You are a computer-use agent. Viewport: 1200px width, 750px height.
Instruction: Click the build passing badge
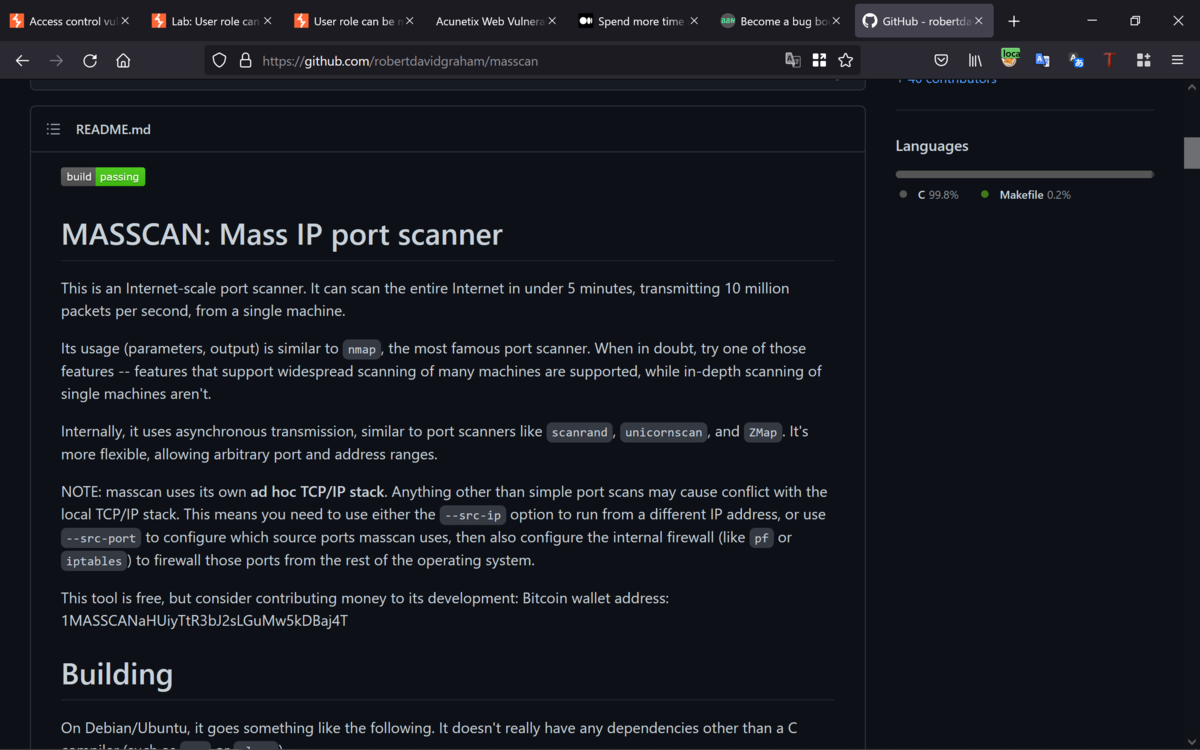point(103,177)
